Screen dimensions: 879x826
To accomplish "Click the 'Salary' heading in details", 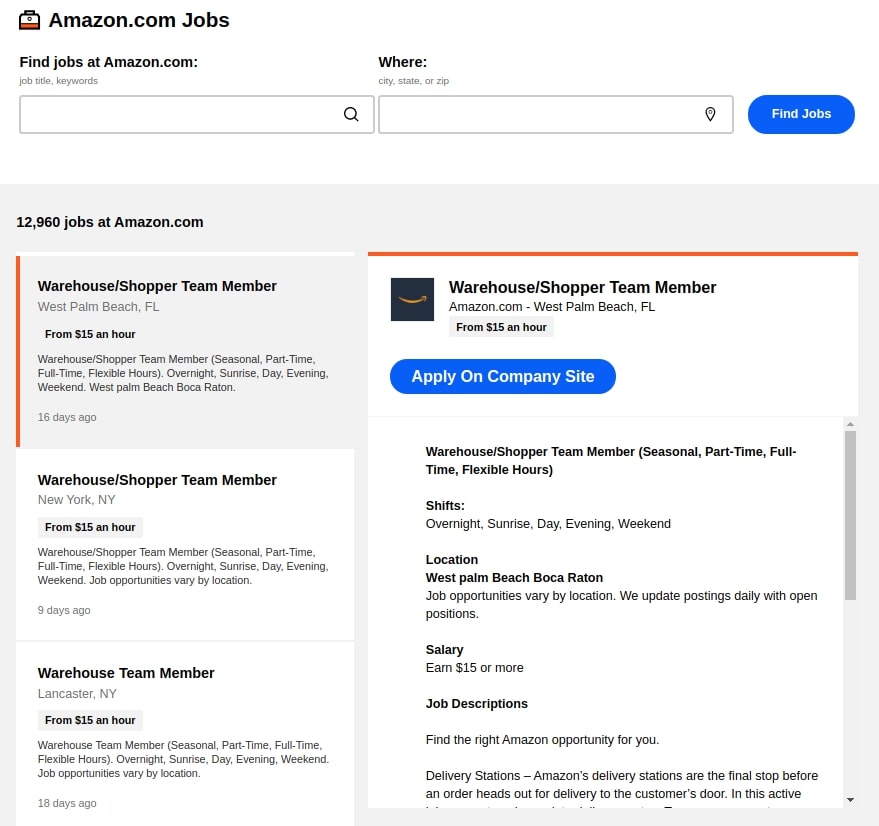I will [x=445, y=649].
